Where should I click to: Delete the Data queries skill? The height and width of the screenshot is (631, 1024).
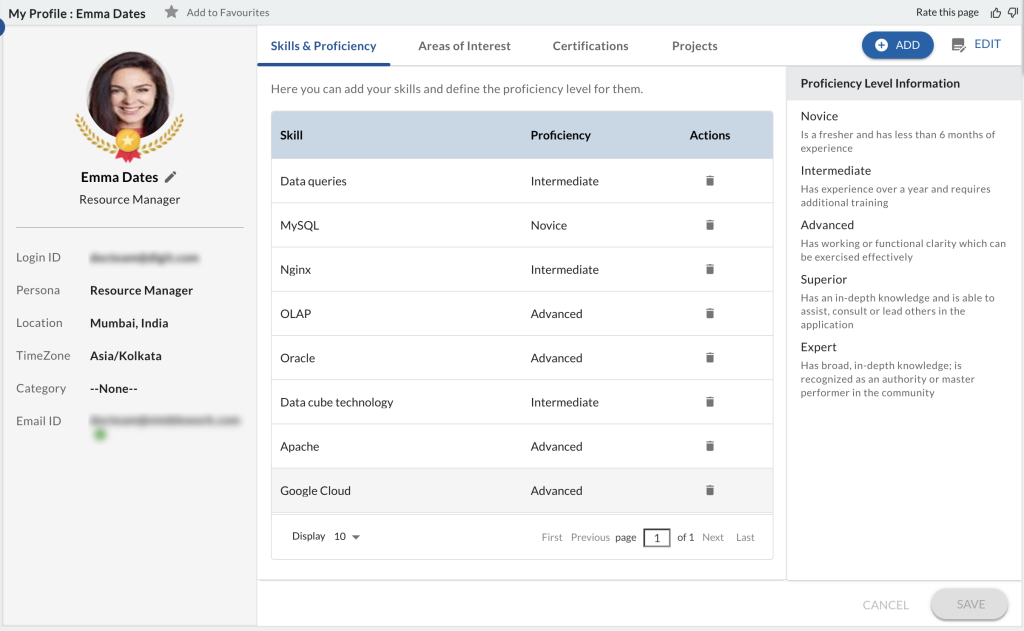coord(709,181)
